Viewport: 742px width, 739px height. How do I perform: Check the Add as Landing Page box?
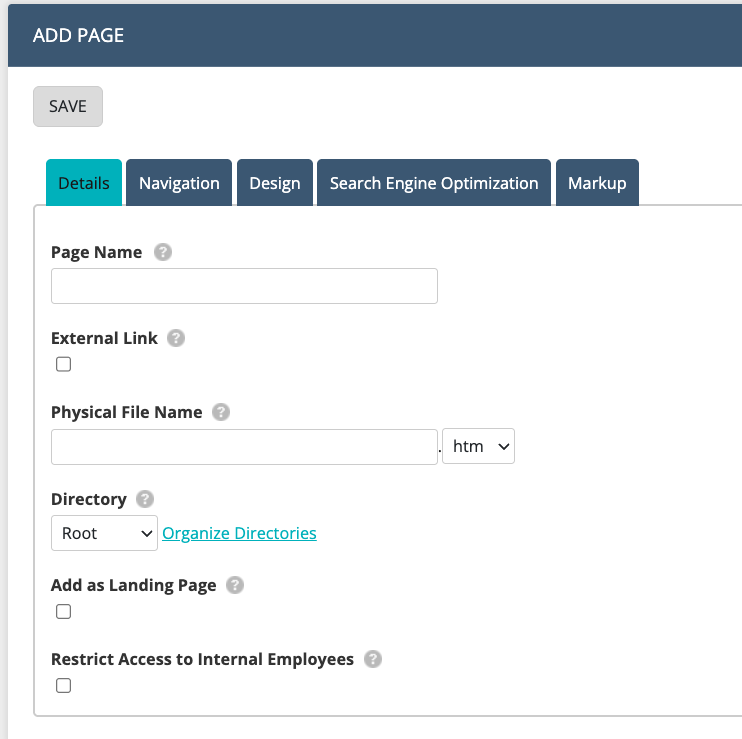coord(64,612)
